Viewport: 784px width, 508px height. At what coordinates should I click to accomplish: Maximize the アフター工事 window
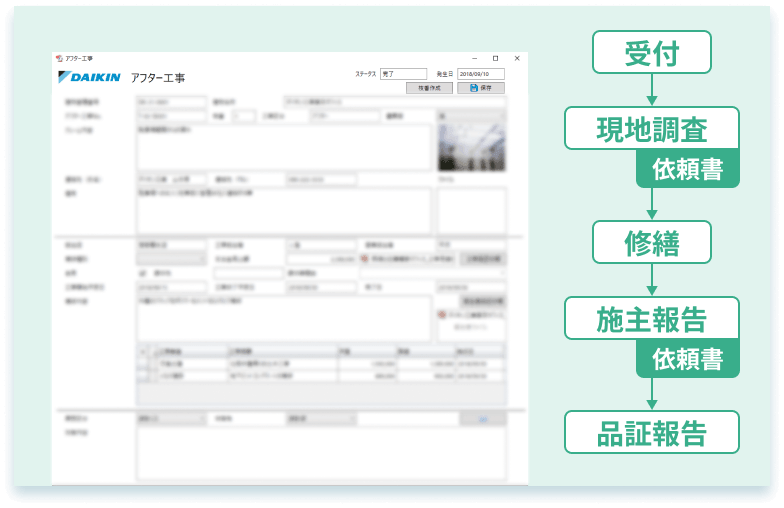click(x=495, y=58)
